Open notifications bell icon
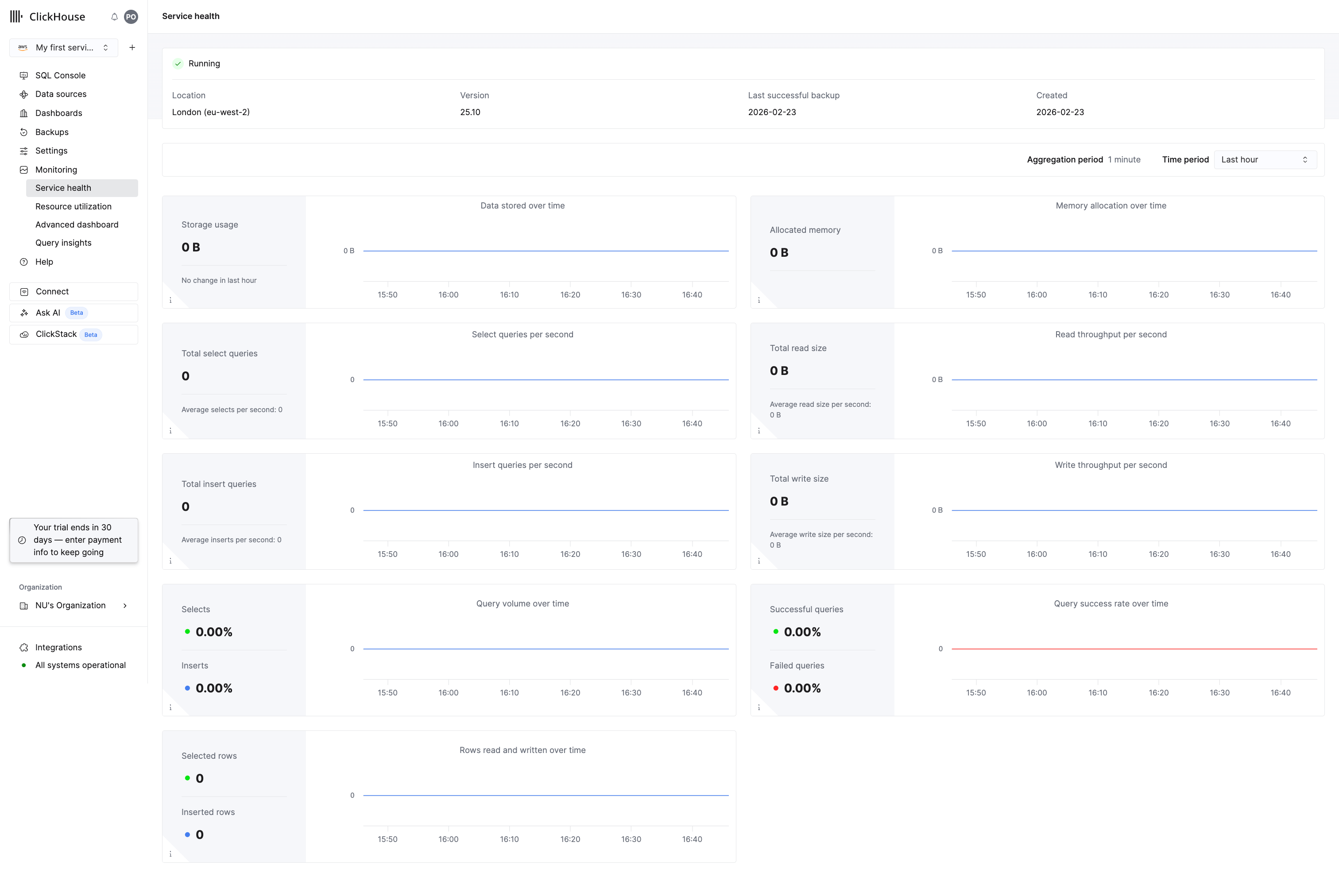1339x896 pixels. (x=114, y=16)
